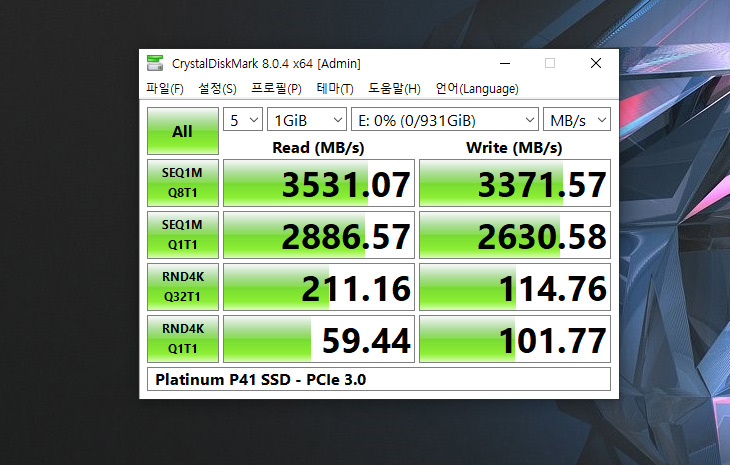Start the SEQ1M Q8T1 test
The image size is (730, 465).
coord(182,183)
